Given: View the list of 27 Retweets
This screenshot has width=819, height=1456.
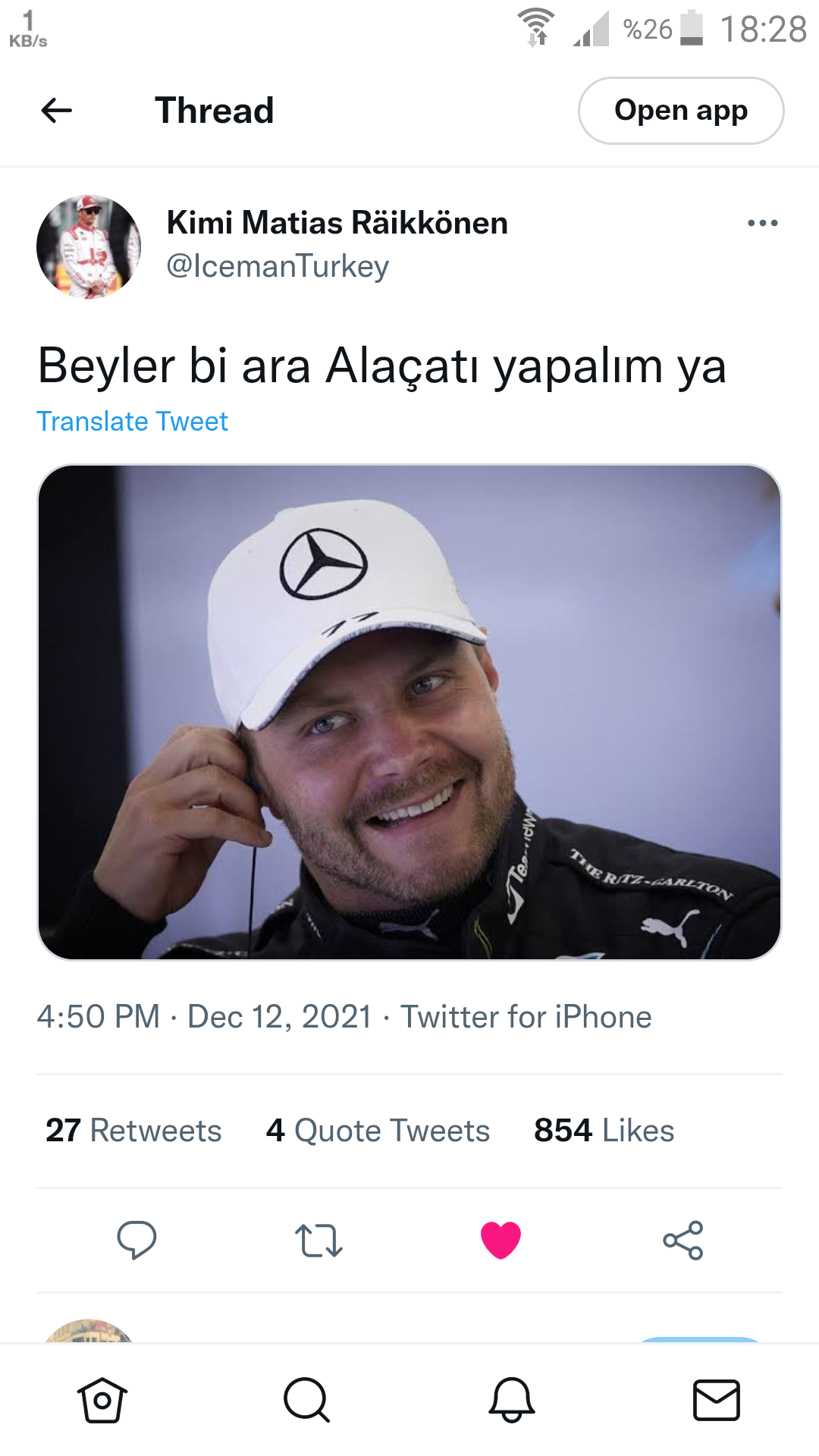Looking at the screenshot, I should pos(133,1131).
